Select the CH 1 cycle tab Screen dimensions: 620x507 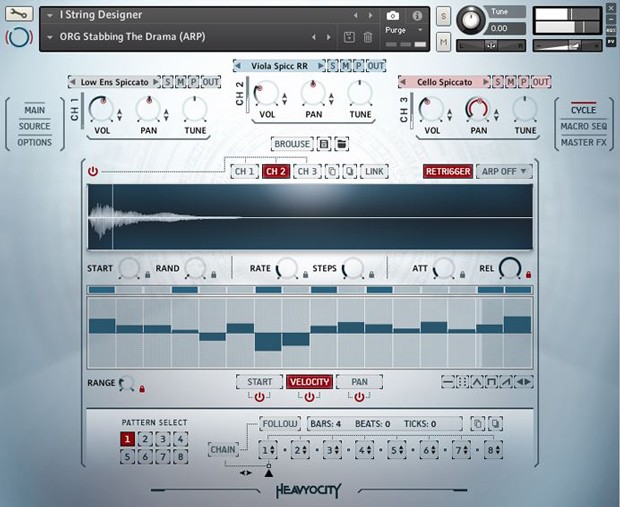click(x=244, y=172)
